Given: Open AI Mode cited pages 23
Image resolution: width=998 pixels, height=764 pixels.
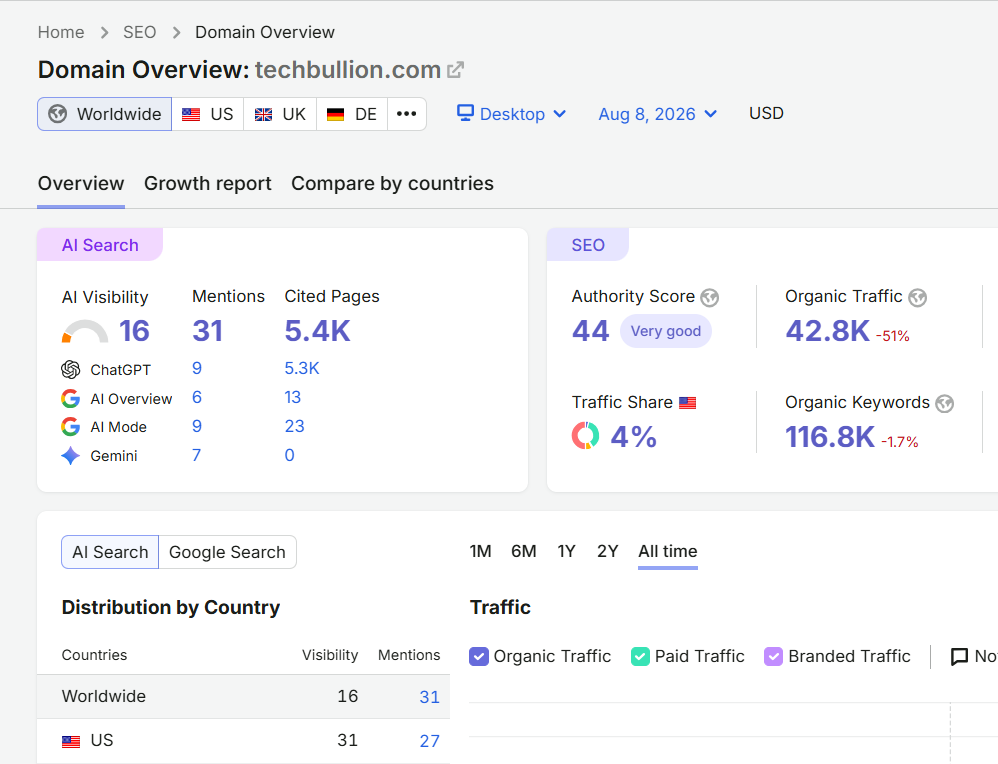Looking at the screenshot, I should [294, 427].
